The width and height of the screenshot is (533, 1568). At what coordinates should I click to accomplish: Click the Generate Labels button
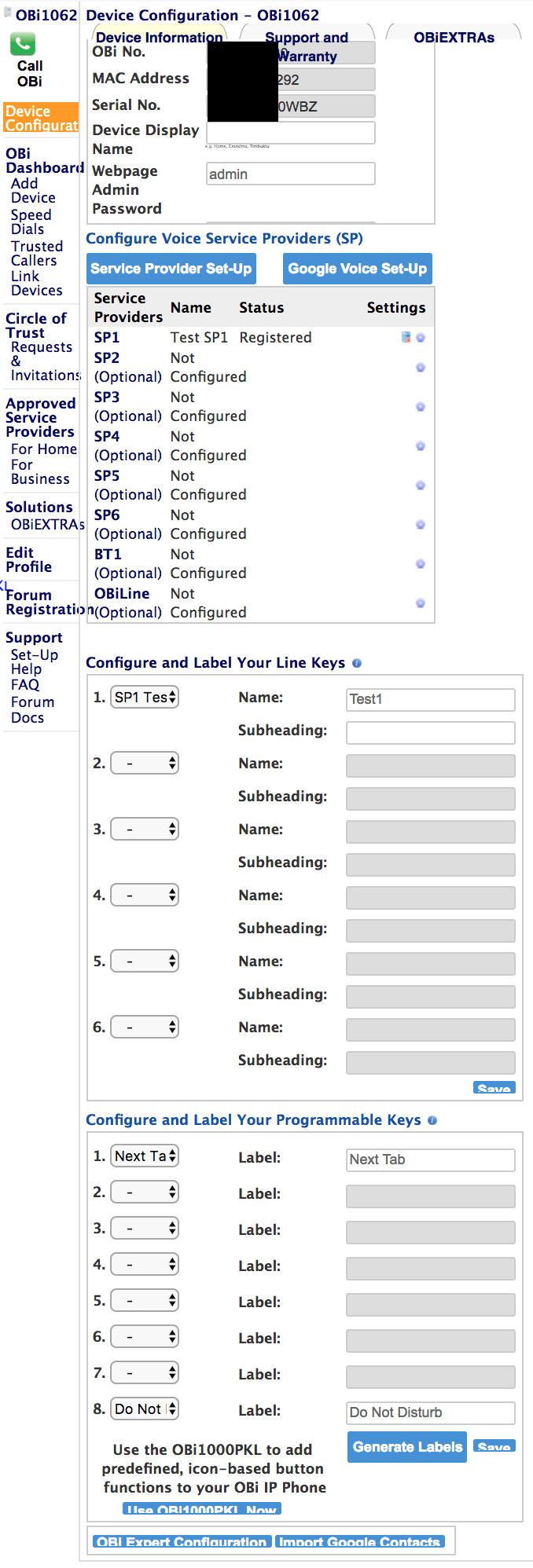click(x=407, y=1447)
